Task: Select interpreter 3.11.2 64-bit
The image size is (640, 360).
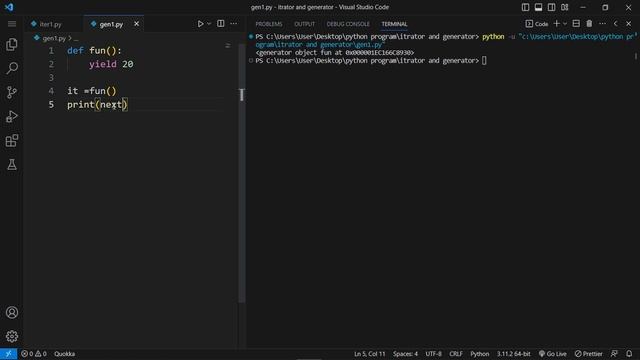Action: tap(513, 354)
